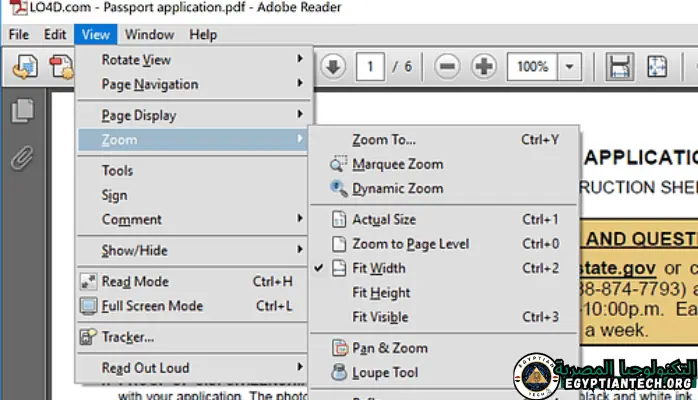Click the fit-width scrolling toolbar icon
This screenshot has height=400, width=698.
point(620,67)
